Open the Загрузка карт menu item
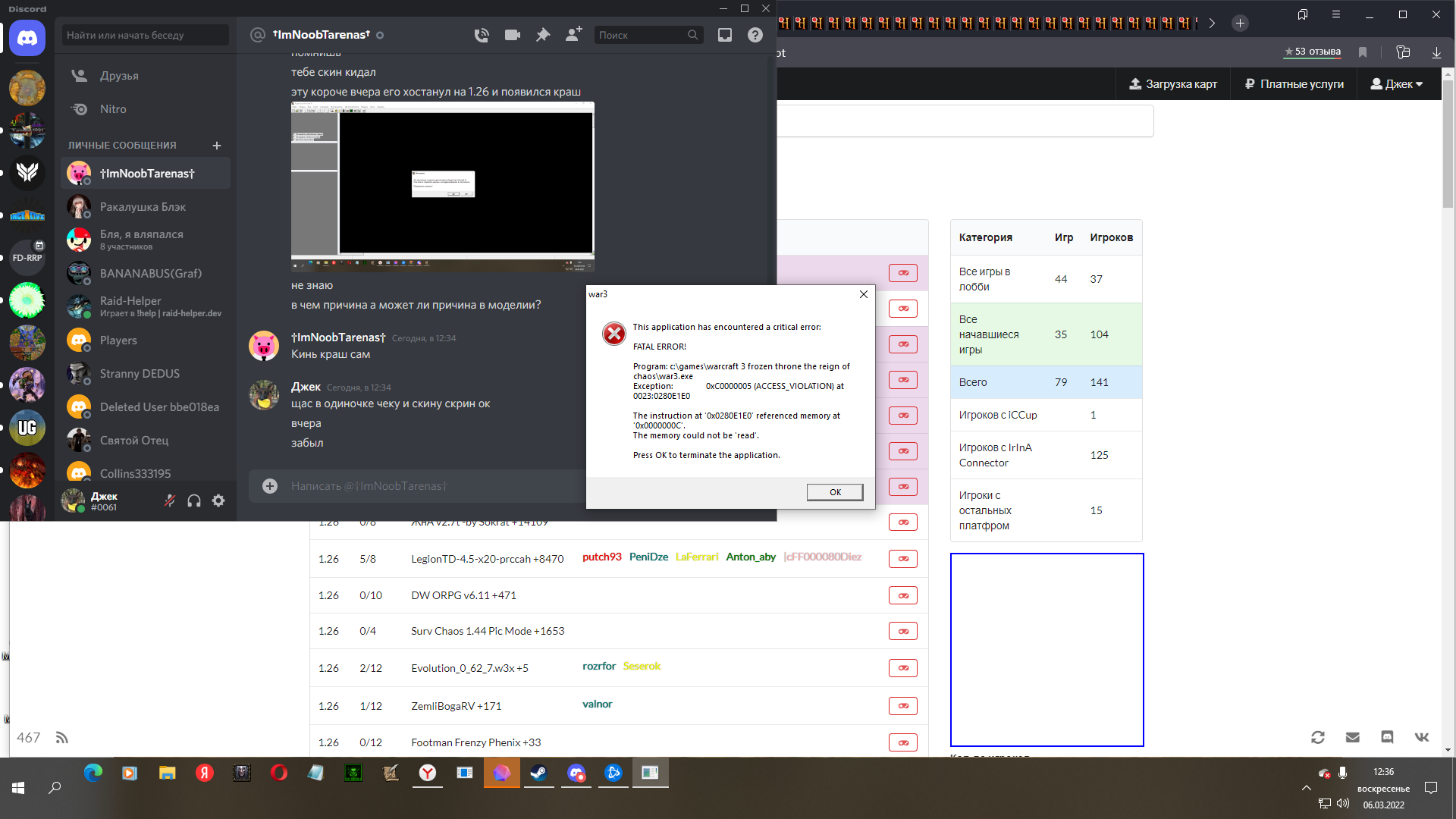Screen dimensions: 1456x819 click(x=1173, y=84)
